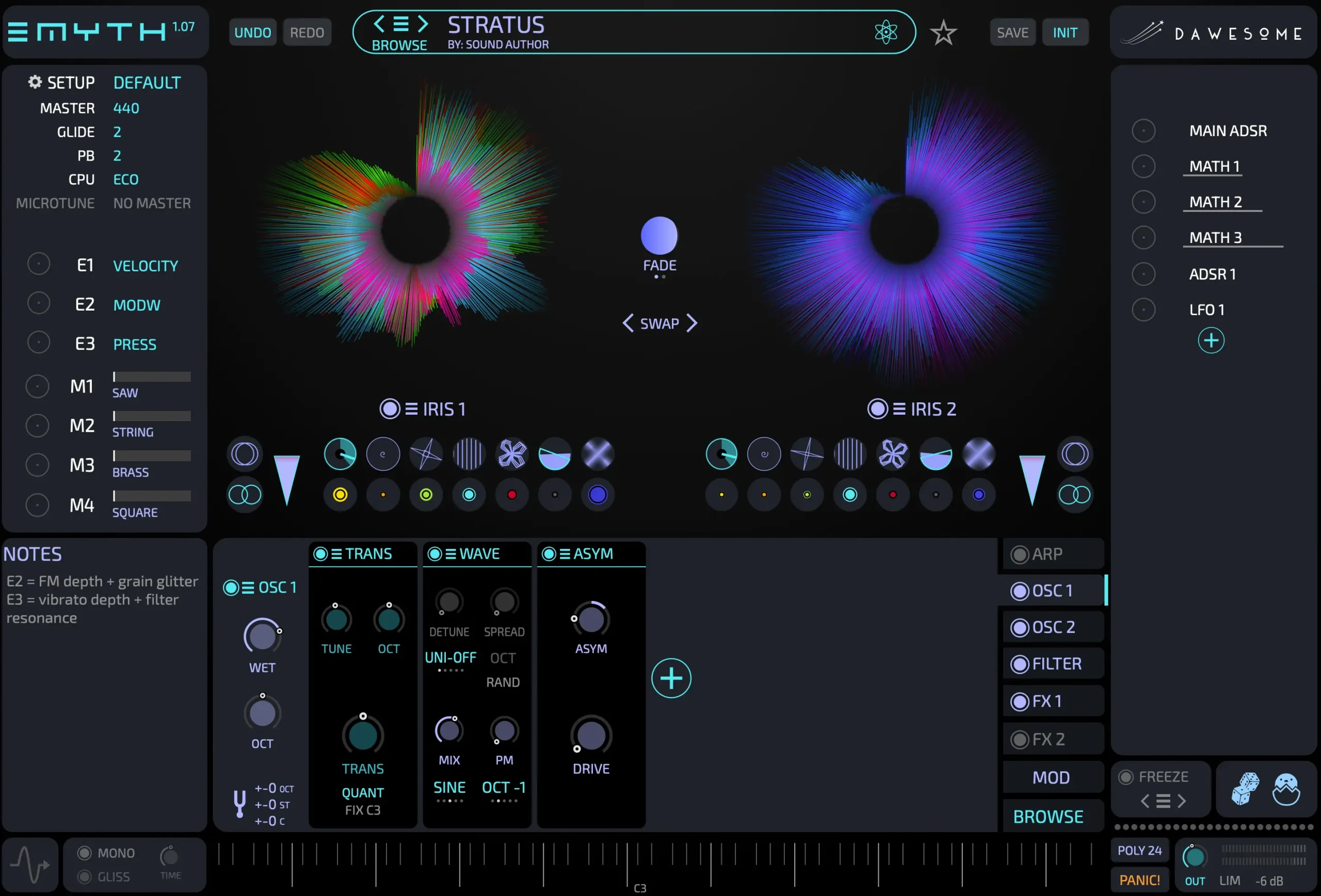Click the waveform icon at bottom left
1321x896 pixels.
[x=30, y=864]
